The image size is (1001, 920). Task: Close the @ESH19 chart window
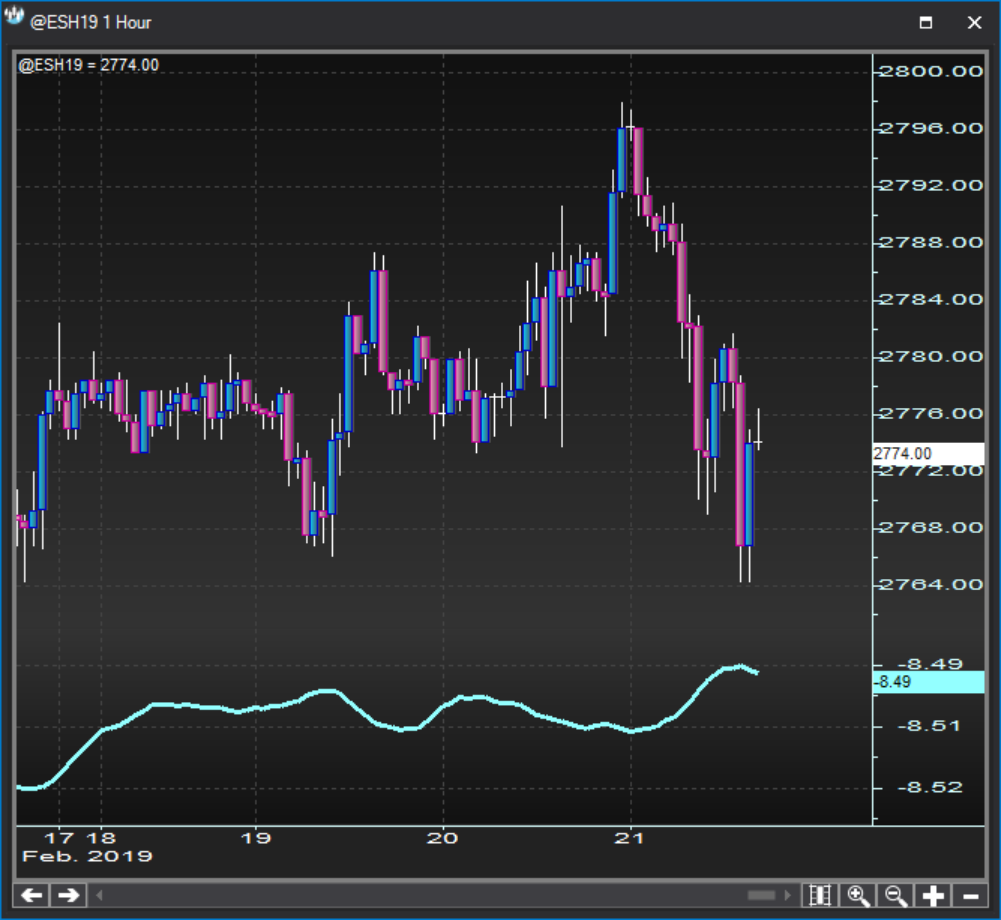pyautogui.click(x=974, y=23)
